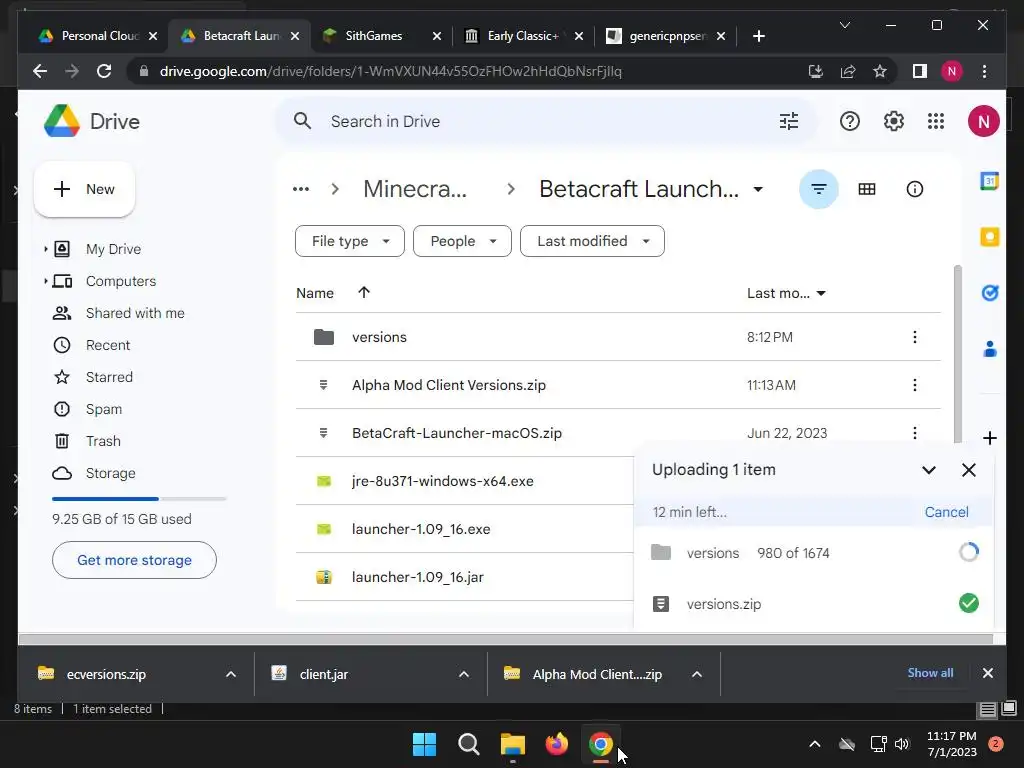Open Spam section

coord(104,409)
